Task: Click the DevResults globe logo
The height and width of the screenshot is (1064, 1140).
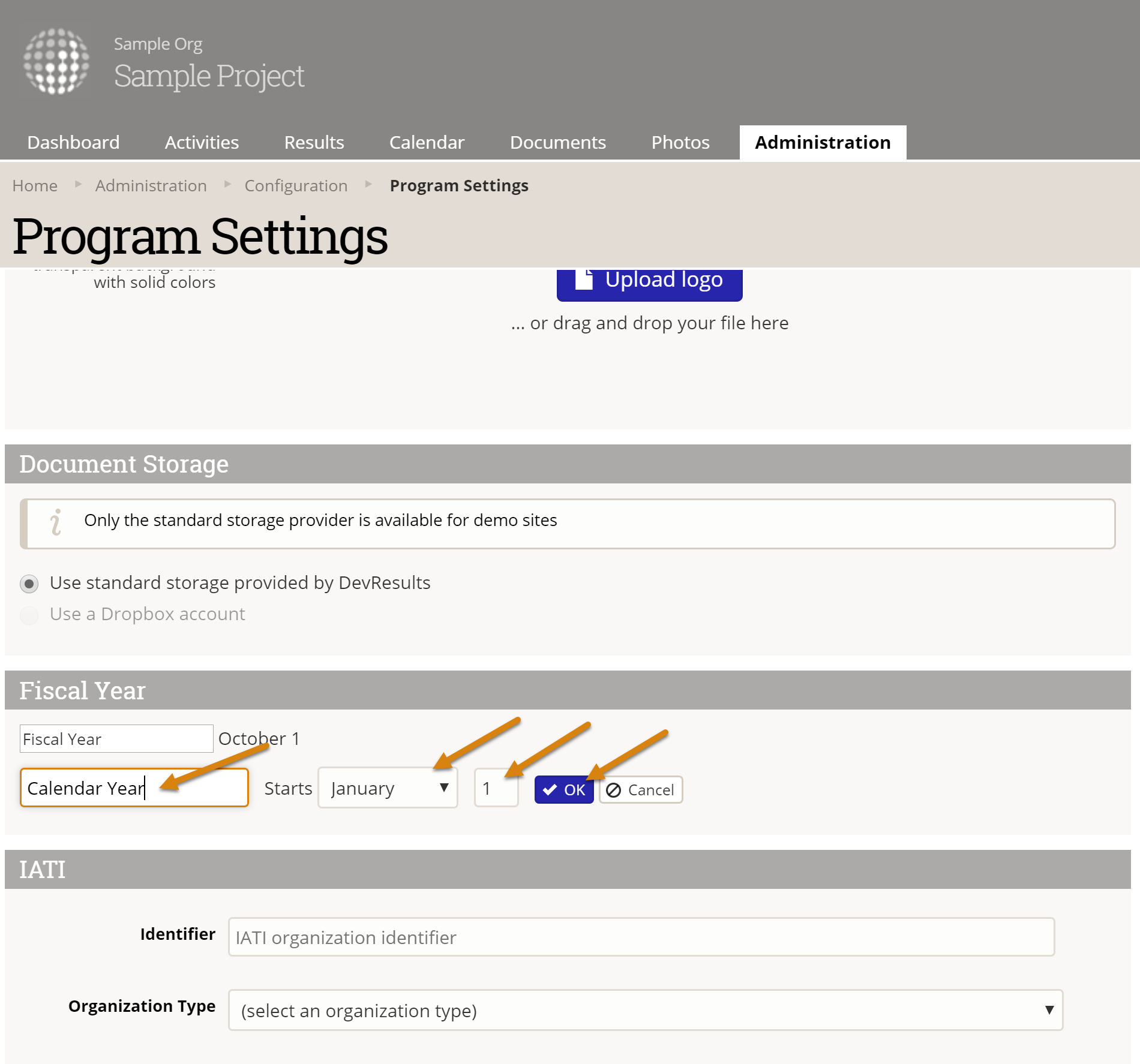Action: 56,61
